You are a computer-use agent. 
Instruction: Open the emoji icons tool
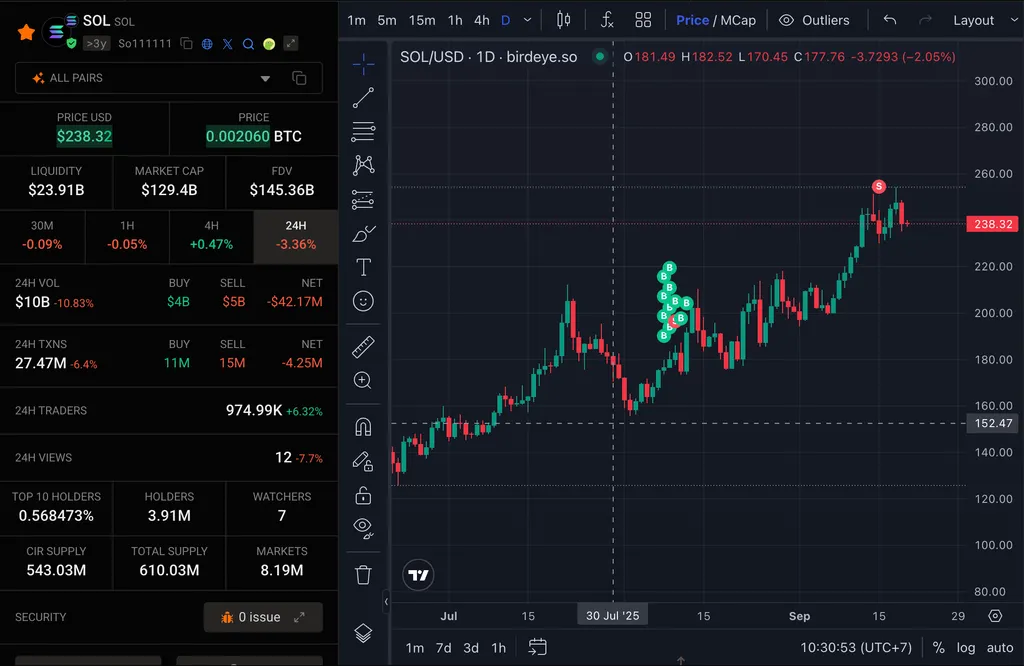click(363, 301)
